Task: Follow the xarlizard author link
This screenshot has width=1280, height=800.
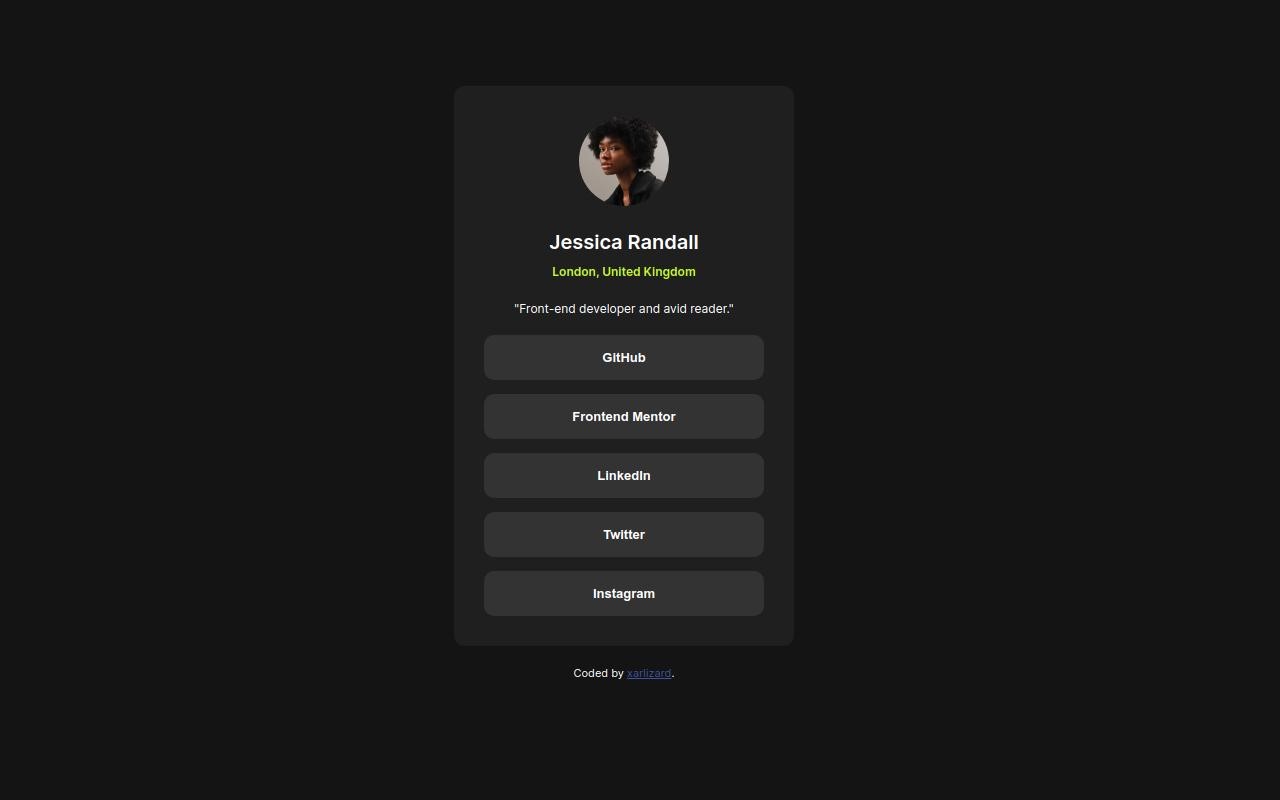Action: (649, 673)
